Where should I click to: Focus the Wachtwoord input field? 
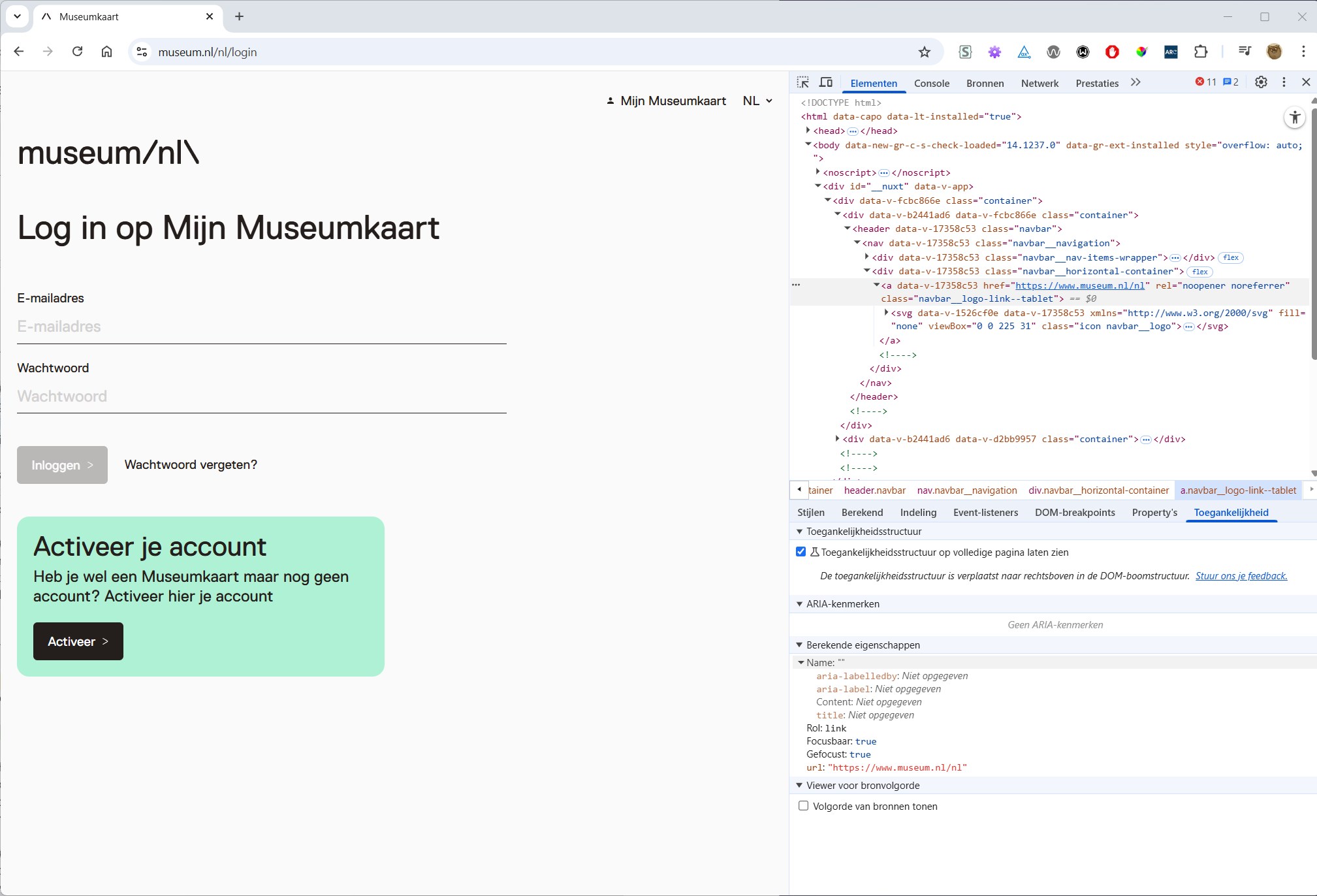click(262, 396)
